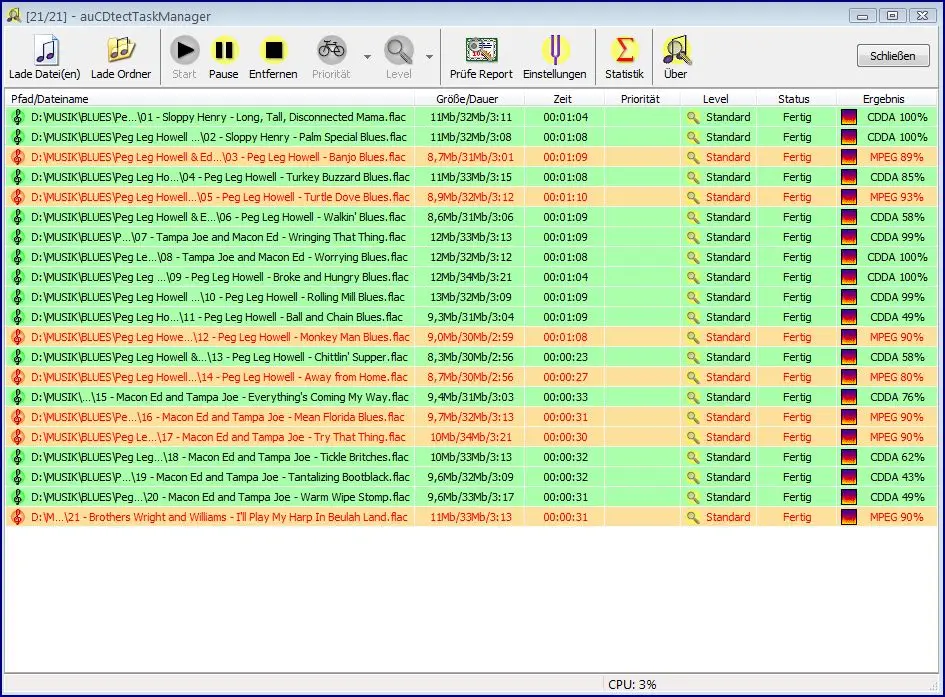Select Try That Thing.flac entry
The width and height of the screenshot is (945, 697).
471,437
